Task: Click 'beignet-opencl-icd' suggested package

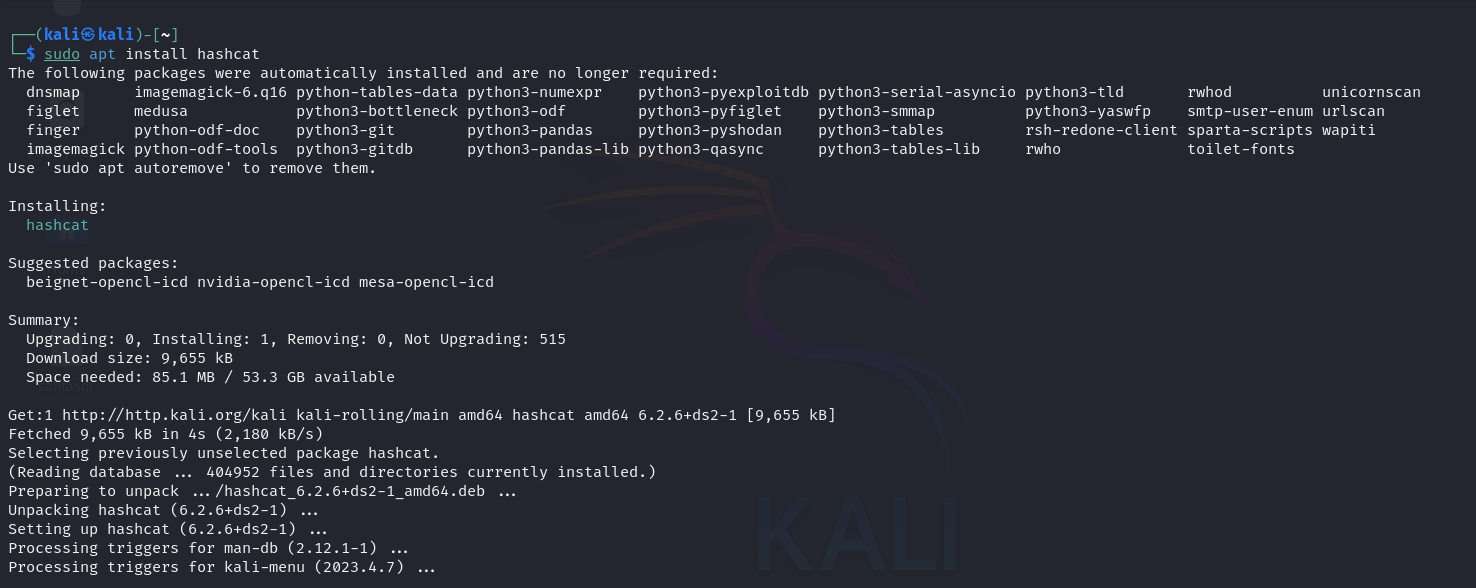Action: coord(107,282)
